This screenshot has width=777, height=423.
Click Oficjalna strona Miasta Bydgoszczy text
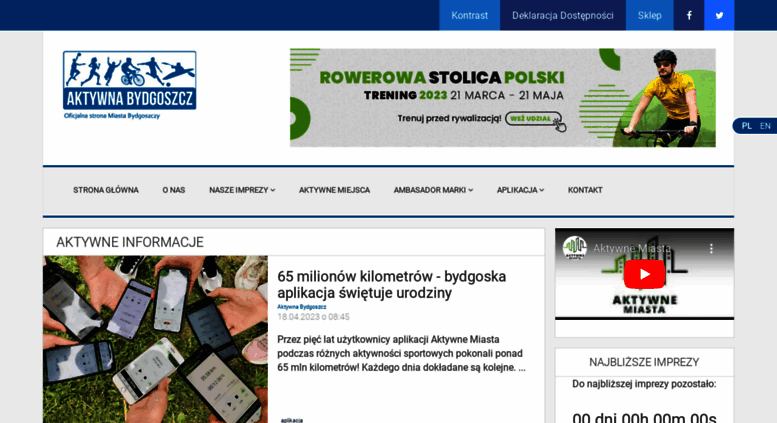(112, 116)
